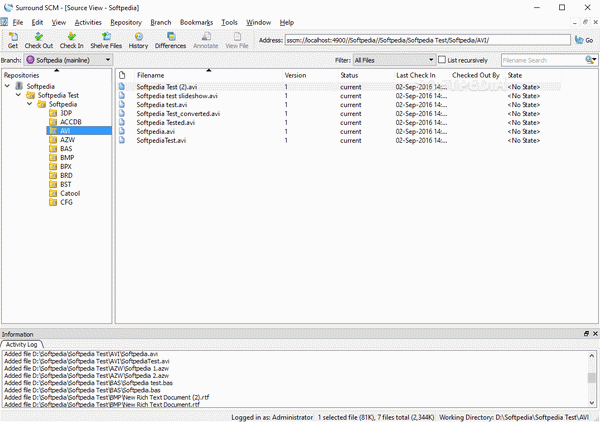Open the Bookmarks menu
This screenshot has height=422, width=600.
(x=196, y=21)
